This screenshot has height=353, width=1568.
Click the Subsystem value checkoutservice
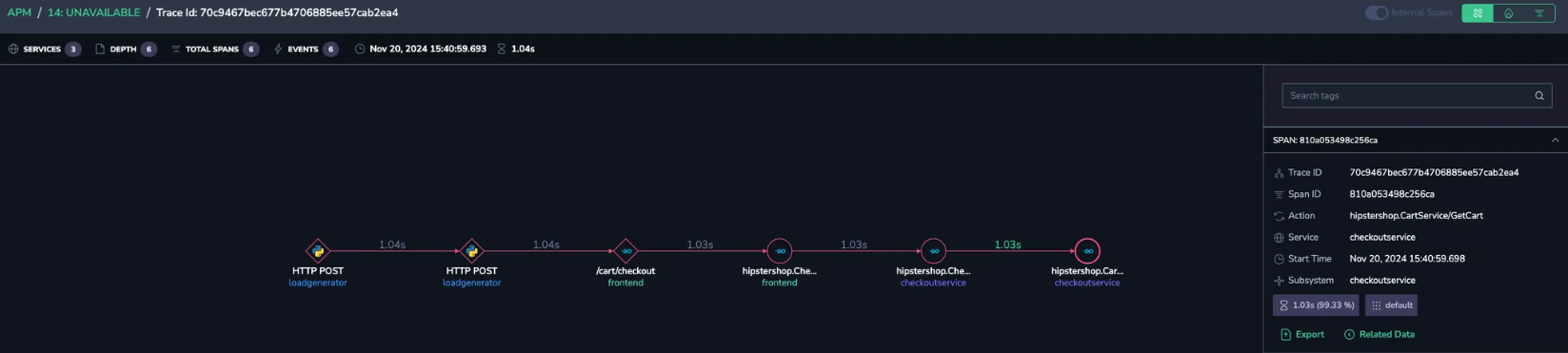point(1382,281)
